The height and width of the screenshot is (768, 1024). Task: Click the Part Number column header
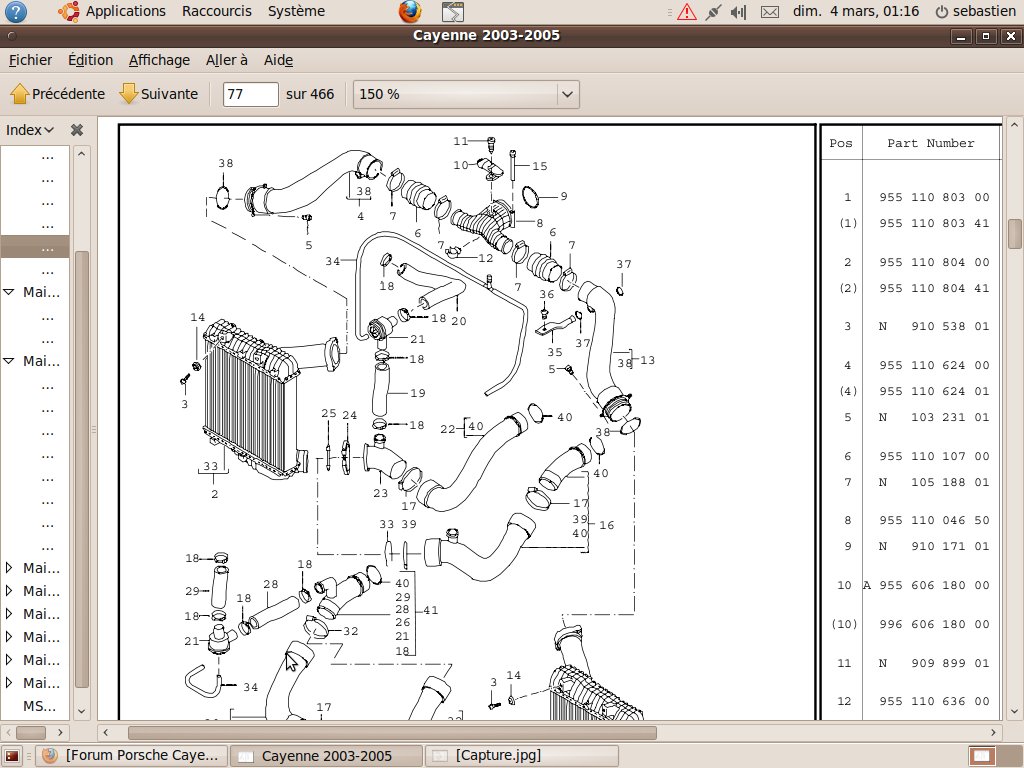[931, 143]
